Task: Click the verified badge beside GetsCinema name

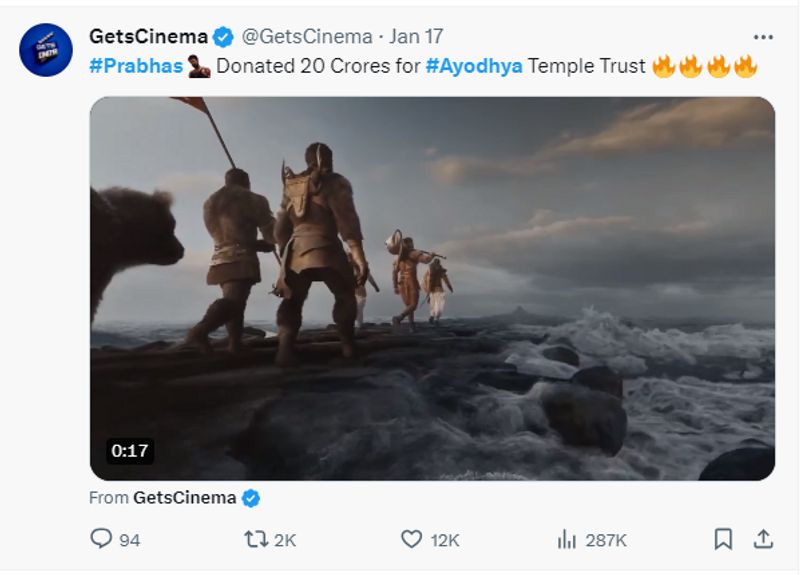Action: (223, 37)
